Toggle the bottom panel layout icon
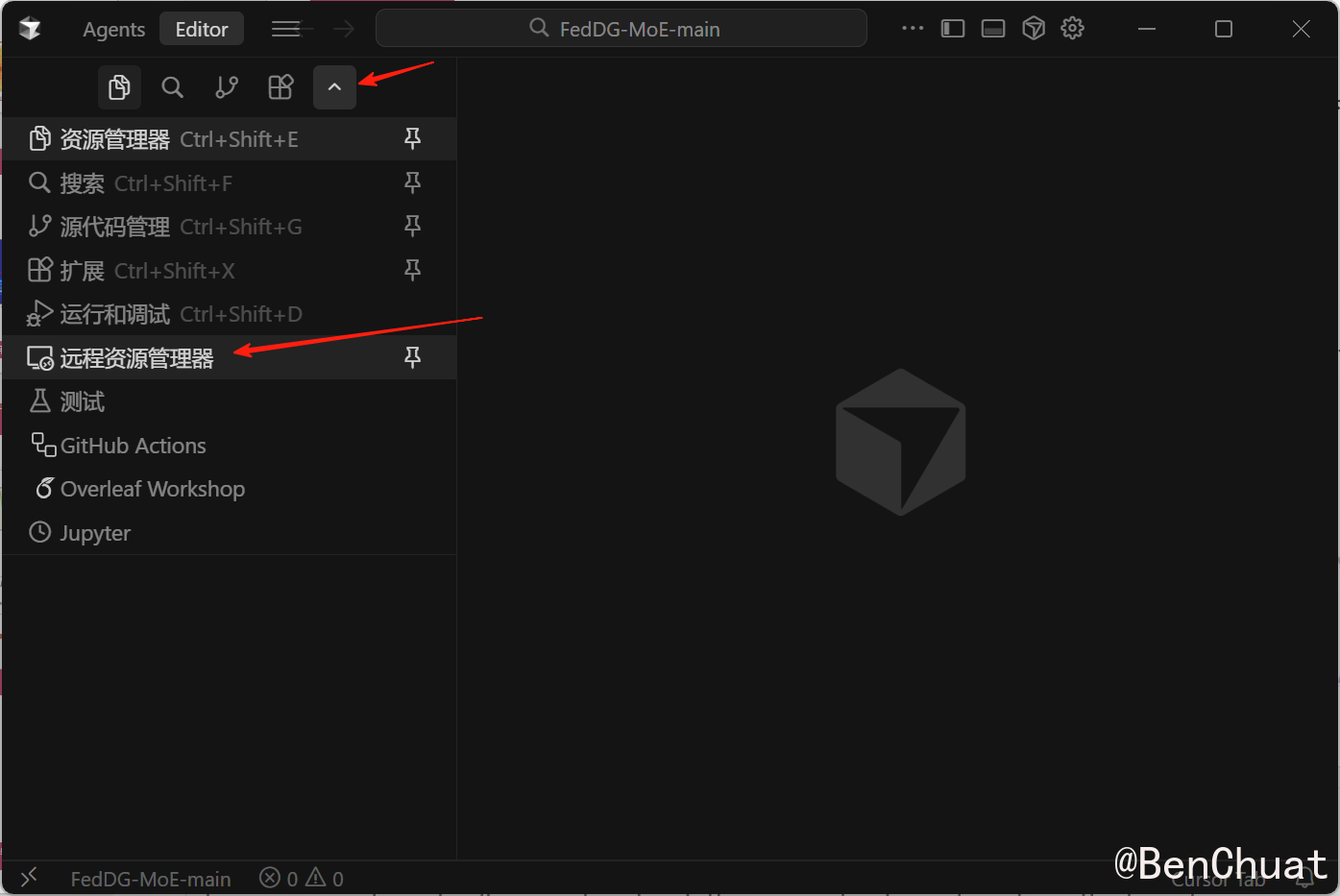This screenshot has height=896, width=1340. pyautogui.click(x=993, y=29)
